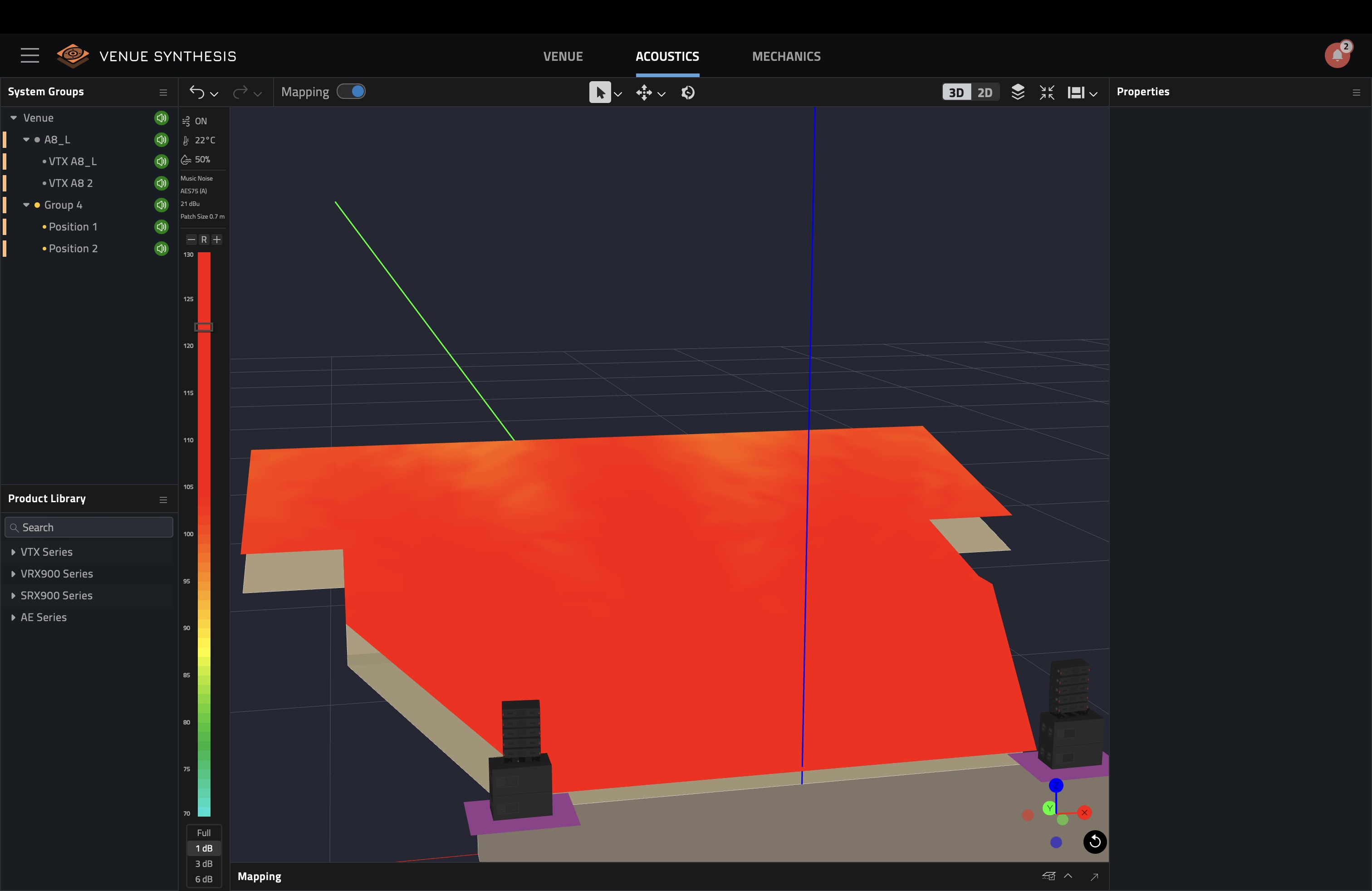Click the negative Z axis gizmo dot
Screen dimensions: 1372x891
[x=1055, y=842]
